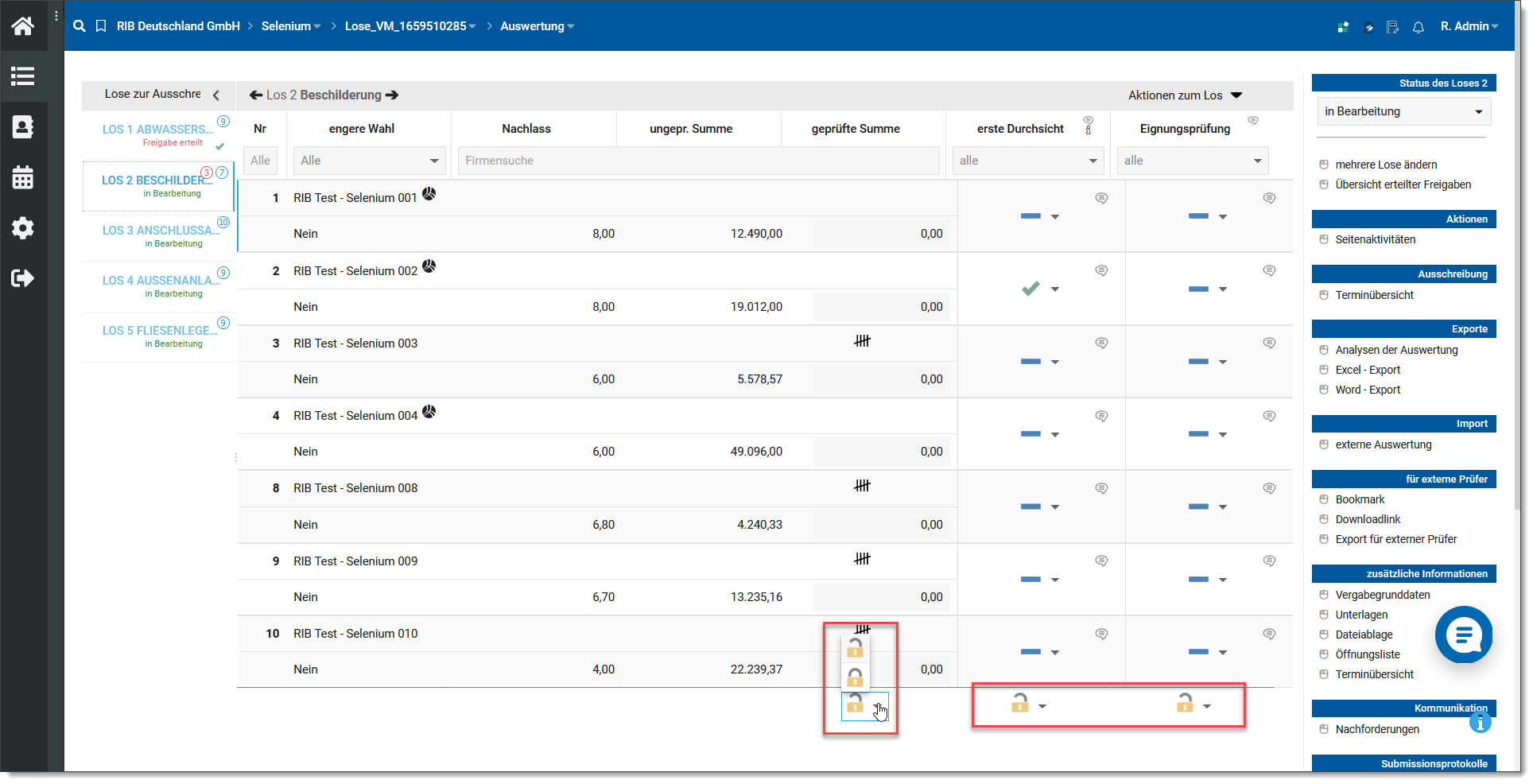This screenshot has width=1533, height=784.
Task: Click the bookmark icon in header
Action: coord(101,26)
